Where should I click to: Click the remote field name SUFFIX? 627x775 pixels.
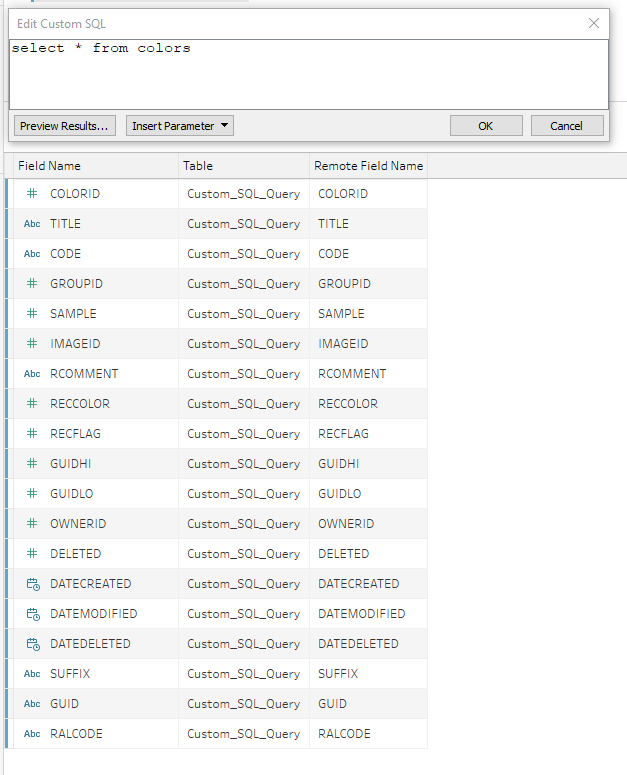click(338, 674)
